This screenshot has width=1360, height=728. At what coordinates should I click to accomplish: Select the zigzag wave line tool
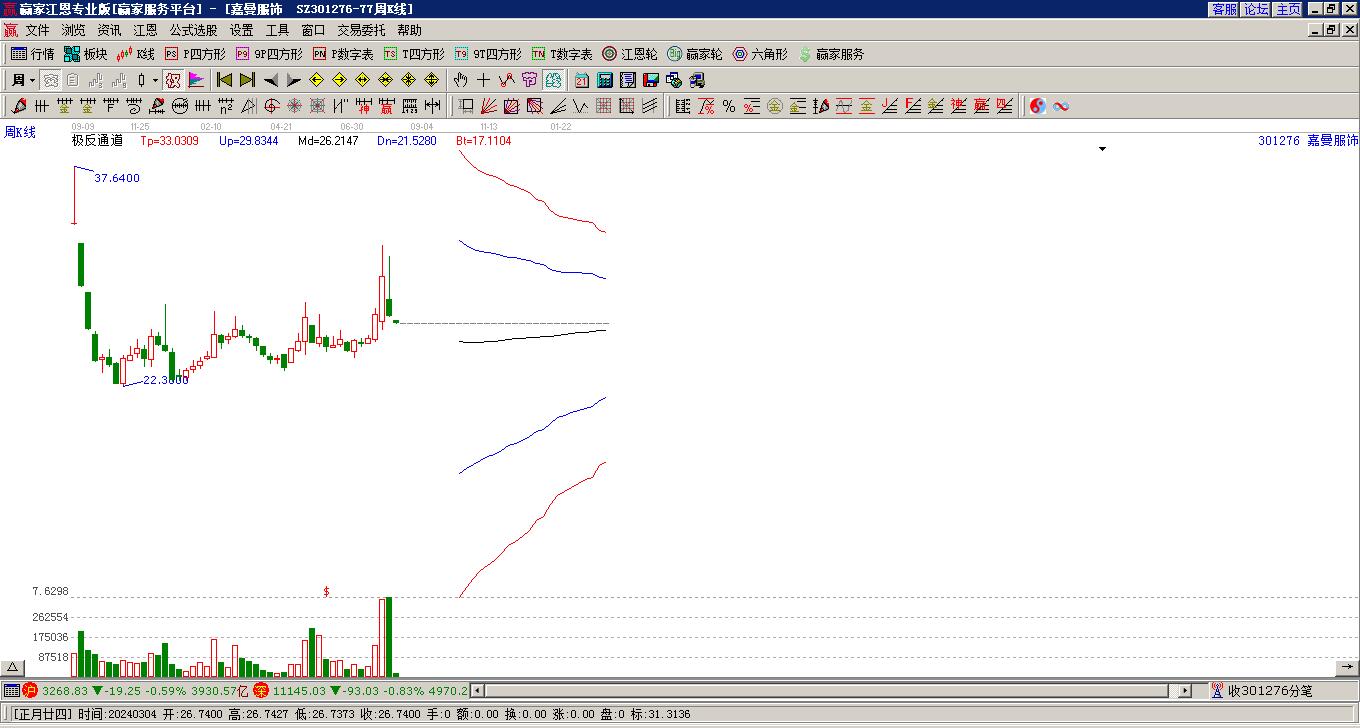(580, 106)
